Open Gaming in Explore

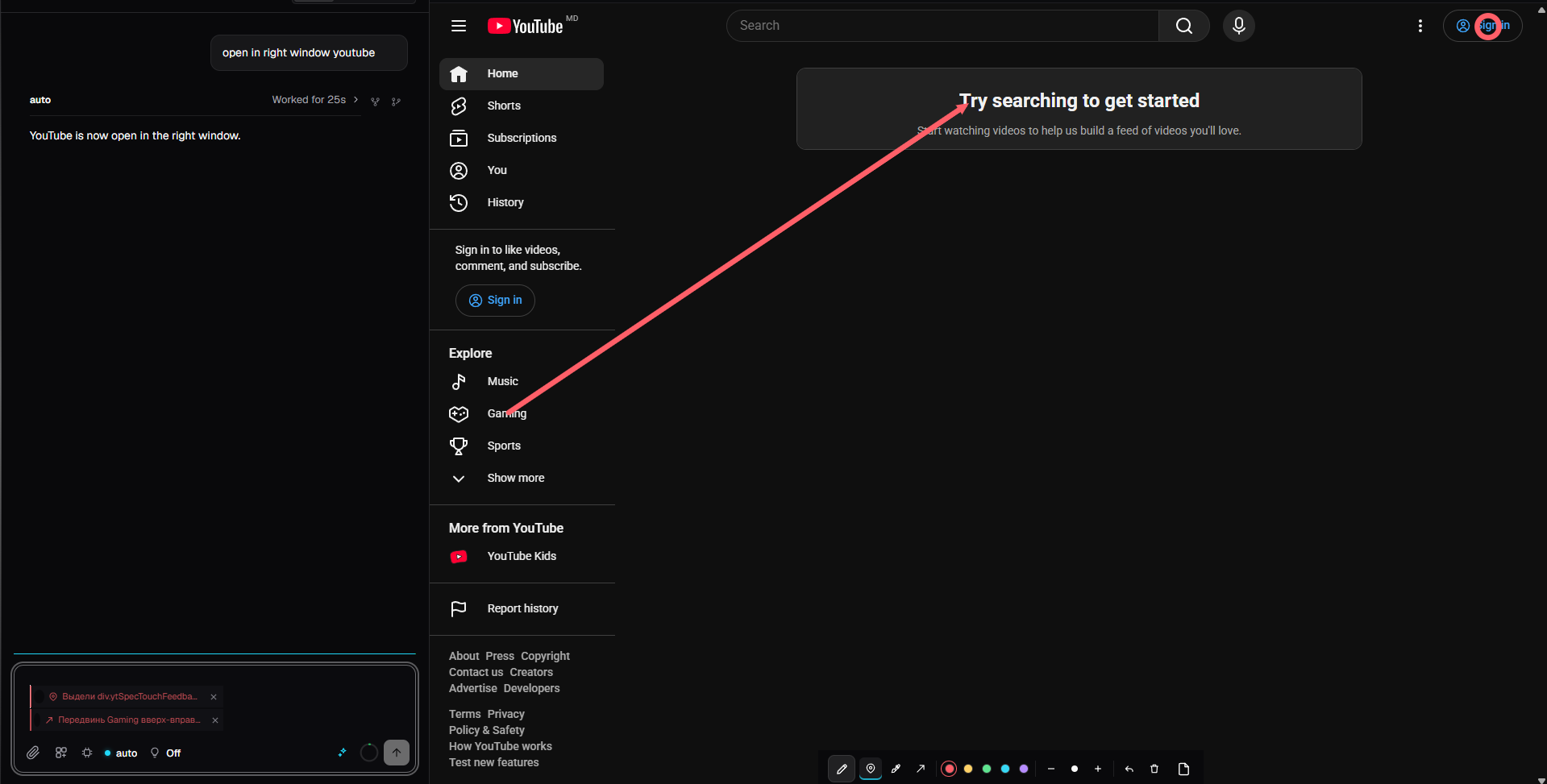[522, 413]
